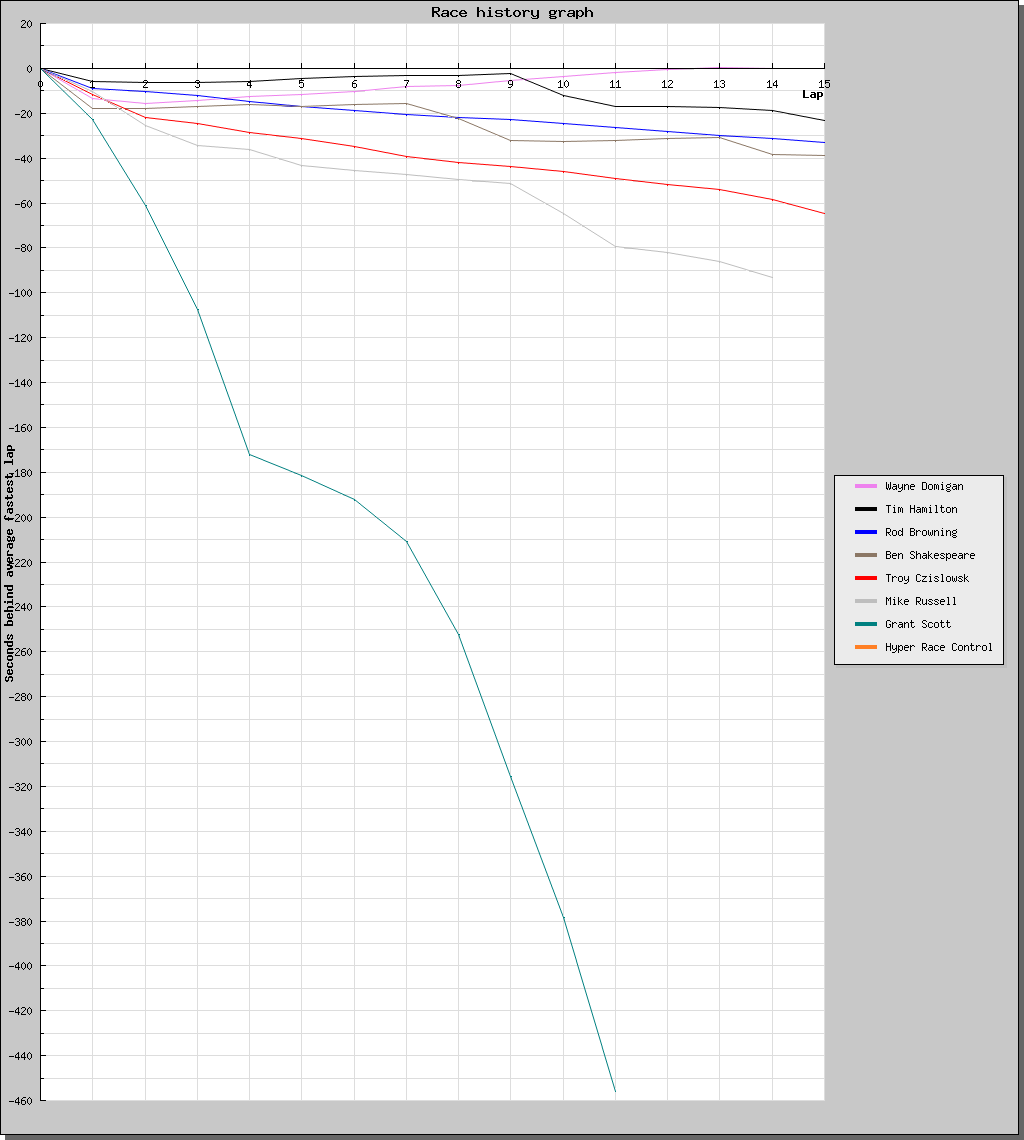
Task: Click the 20 y-axis tick label
Action: [x=26, y=24]
